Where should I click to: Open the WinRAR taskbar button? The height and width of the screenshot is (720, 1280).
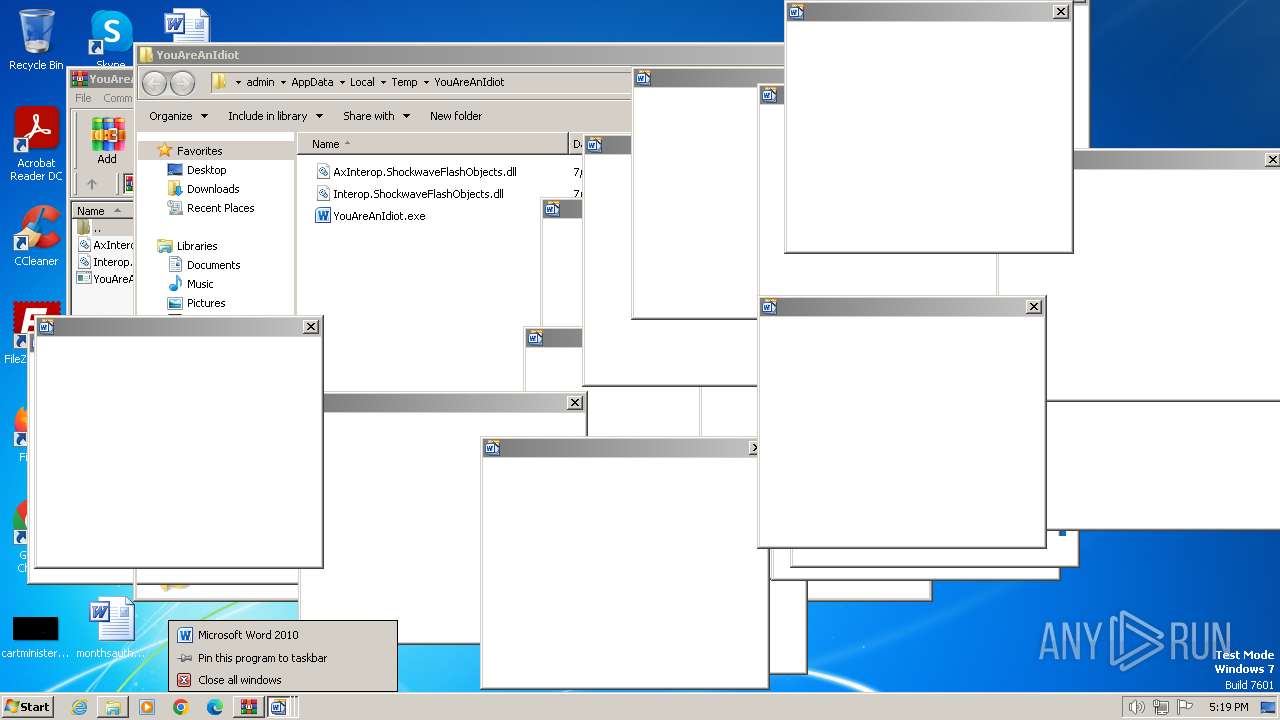[248, 707]
